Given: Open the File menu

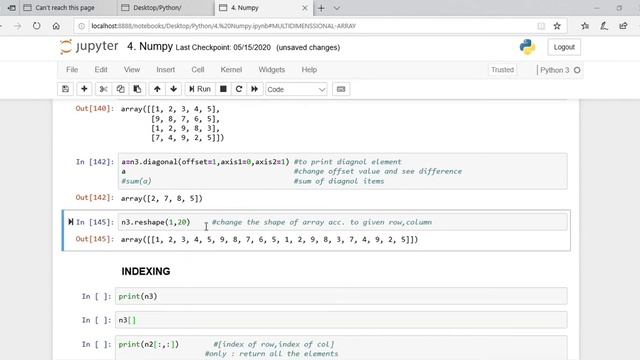Looking at the screenshot, I should point(72,70).
